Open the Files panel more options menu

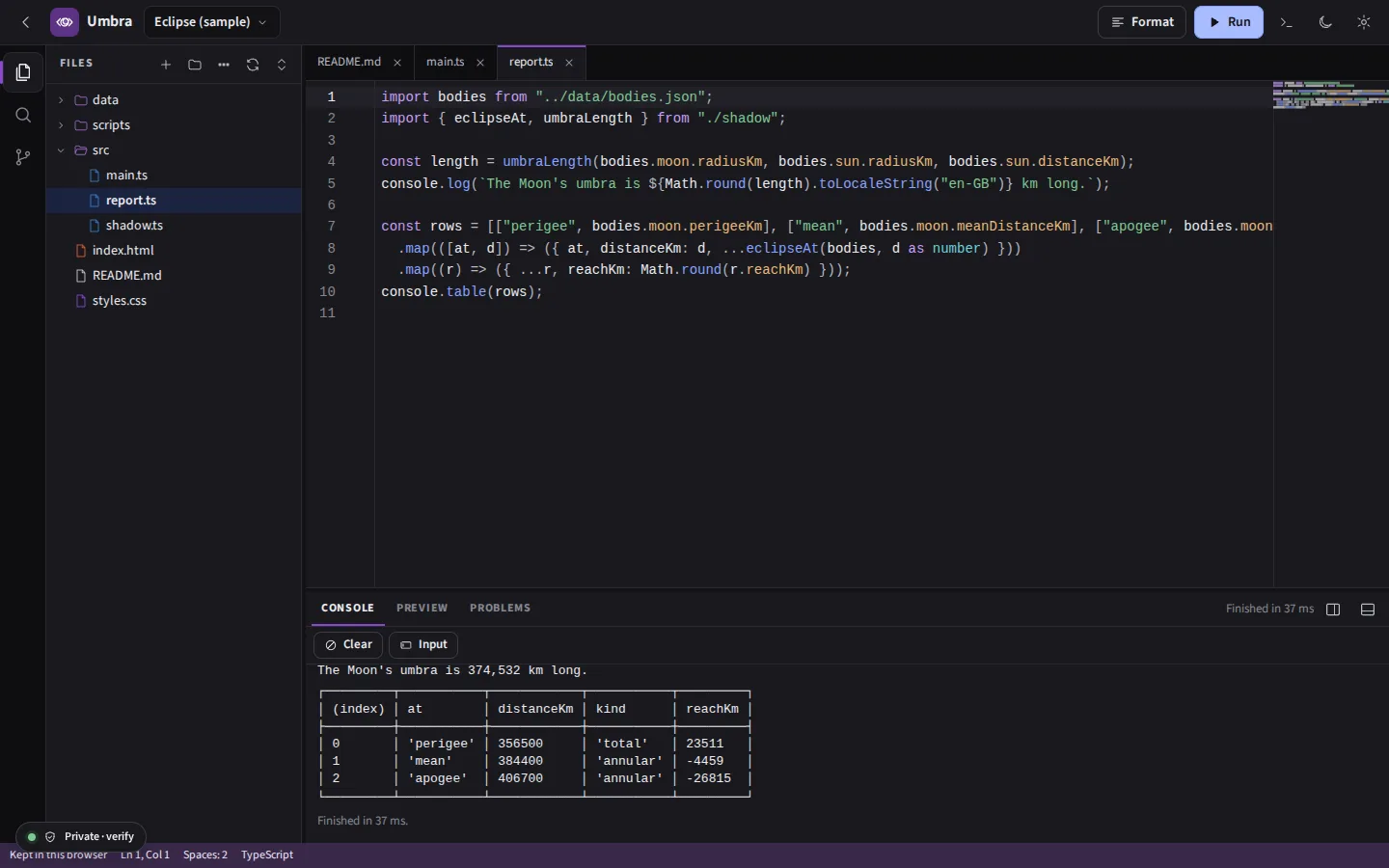(224, 65)
